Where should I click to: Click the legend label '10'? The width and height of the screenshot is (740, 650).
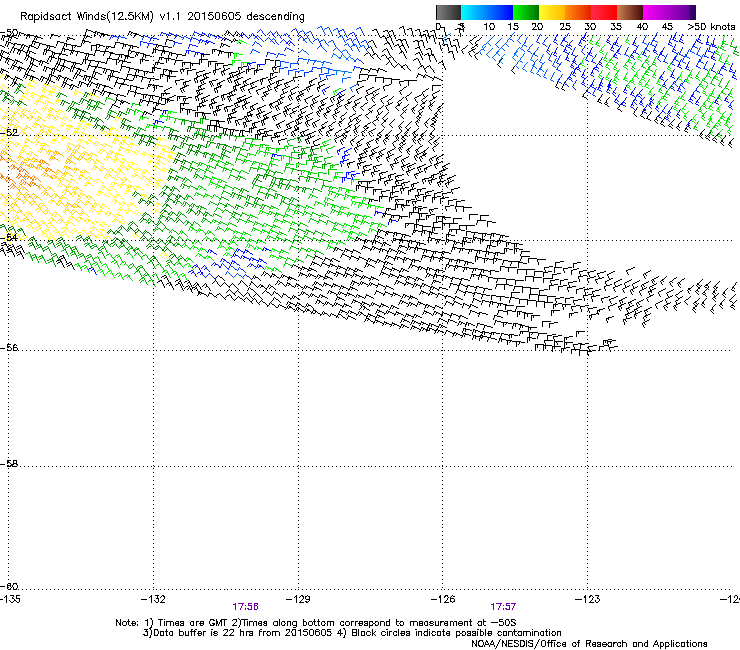(489, 27)
